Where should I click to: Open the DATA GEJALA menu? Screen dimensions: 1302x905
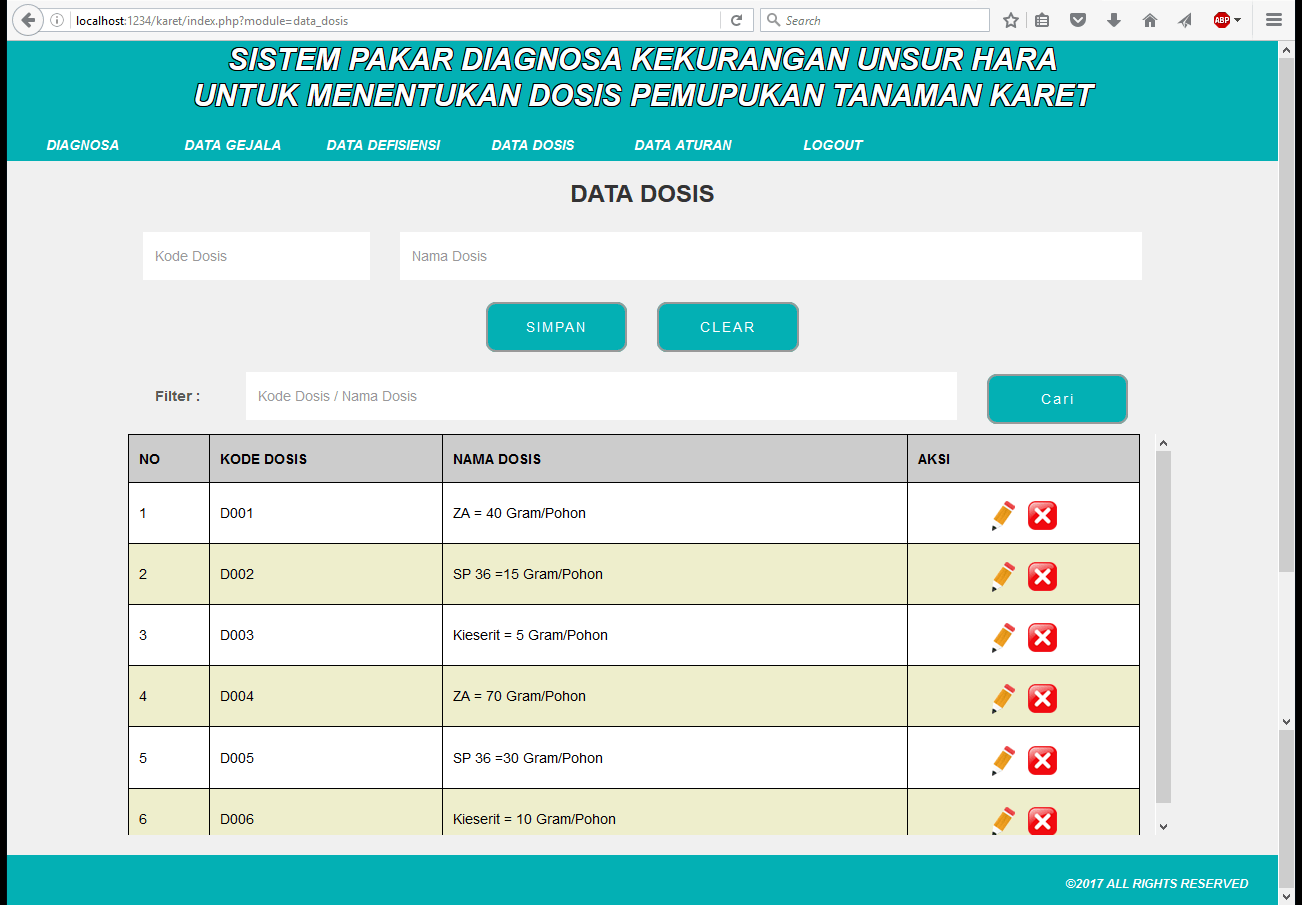(x=233, y=145)
